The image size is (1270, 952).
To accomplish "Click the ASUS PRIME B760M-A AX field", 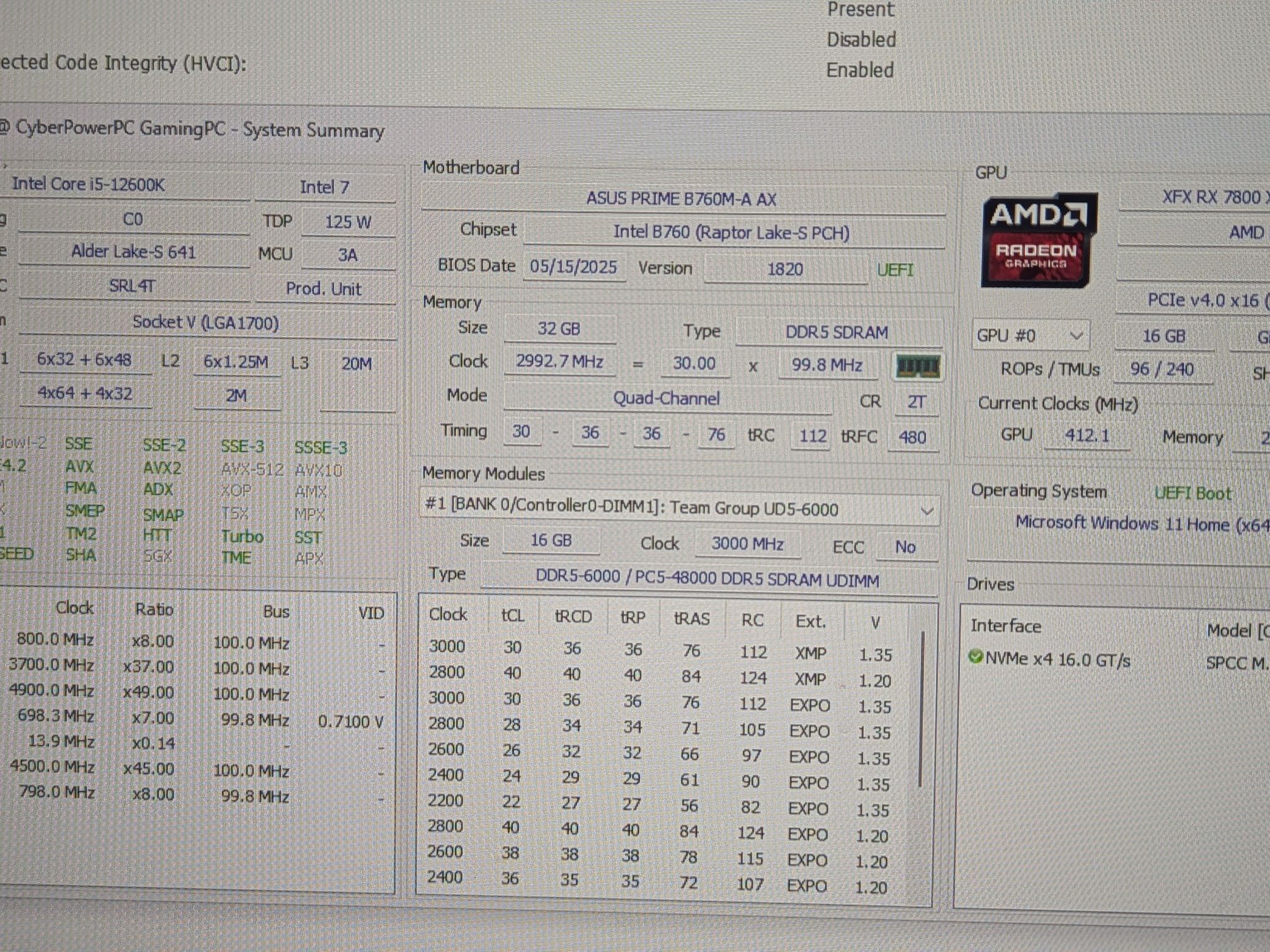I will 682,199.
